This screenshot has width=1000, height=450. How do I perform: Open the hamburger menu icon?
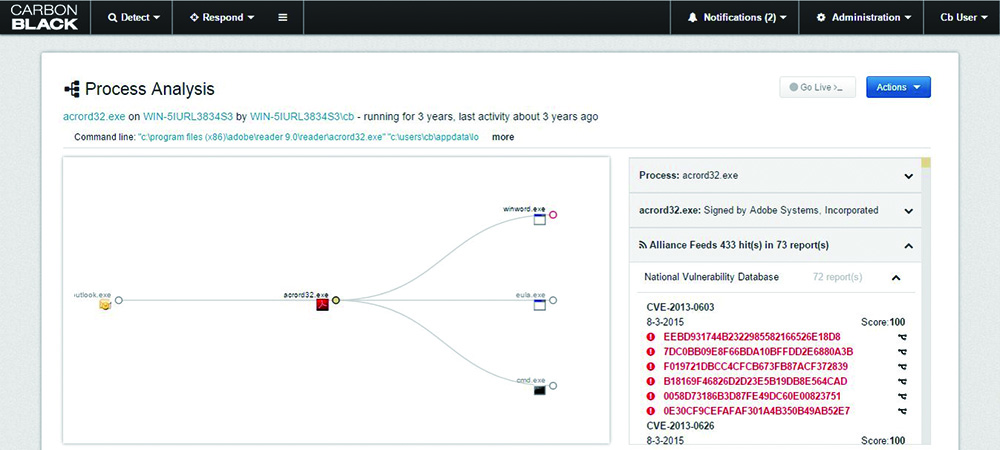point(283,18)
